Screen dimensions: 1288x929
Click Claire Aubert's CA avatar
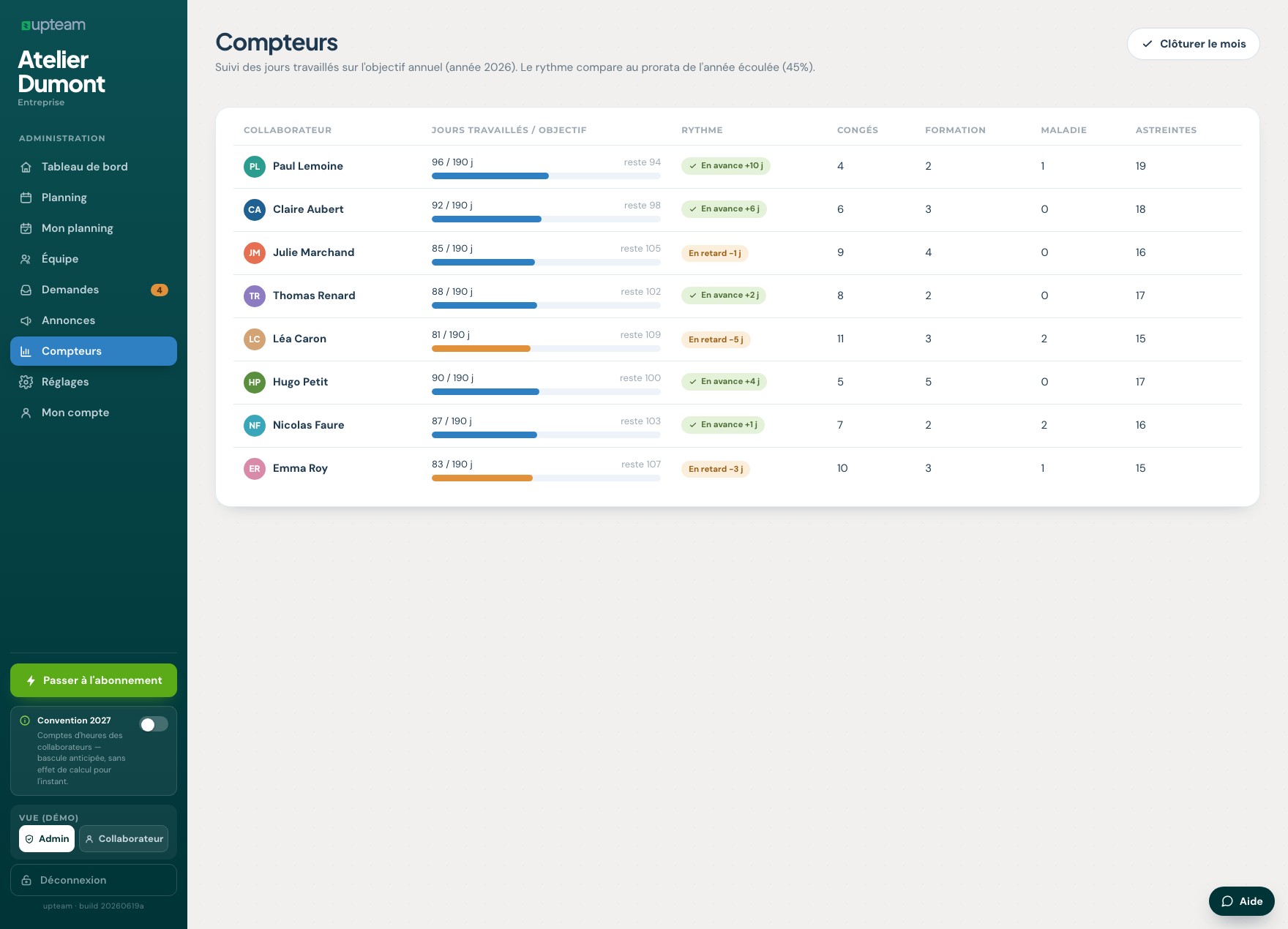(x=255, y=209)
